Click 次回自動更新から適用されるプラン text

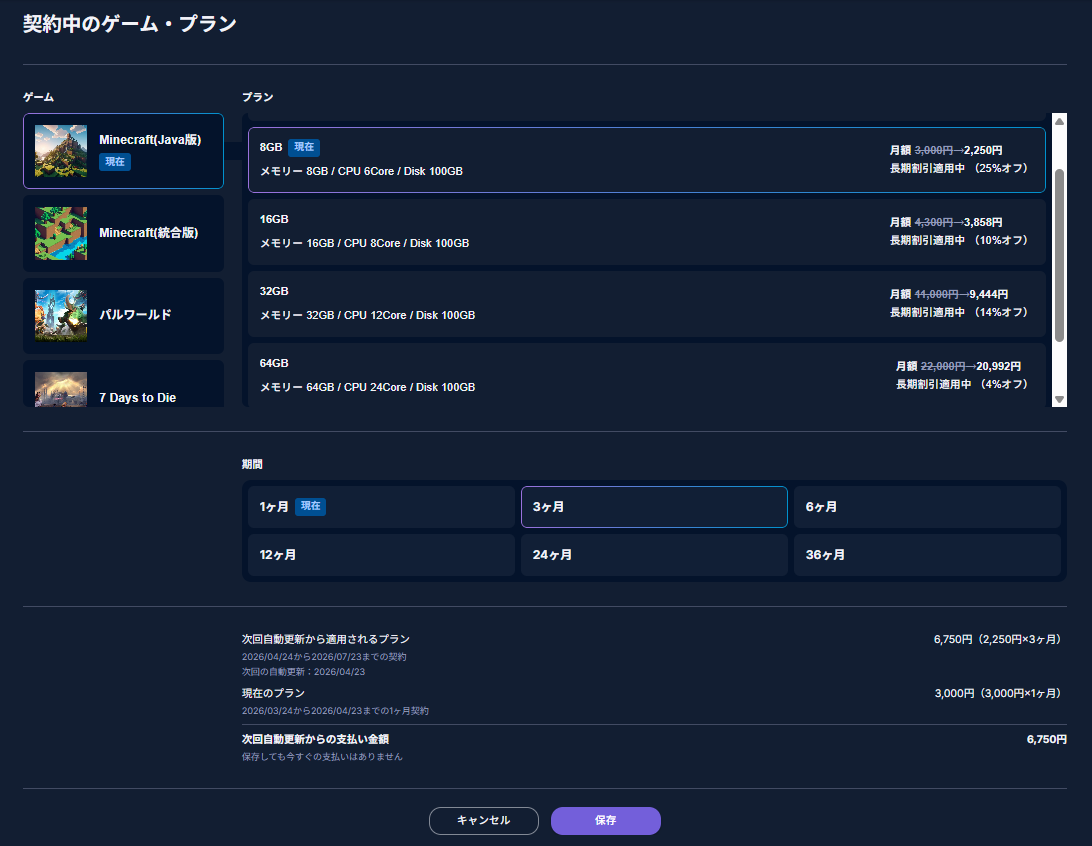[x=326, y=639]
